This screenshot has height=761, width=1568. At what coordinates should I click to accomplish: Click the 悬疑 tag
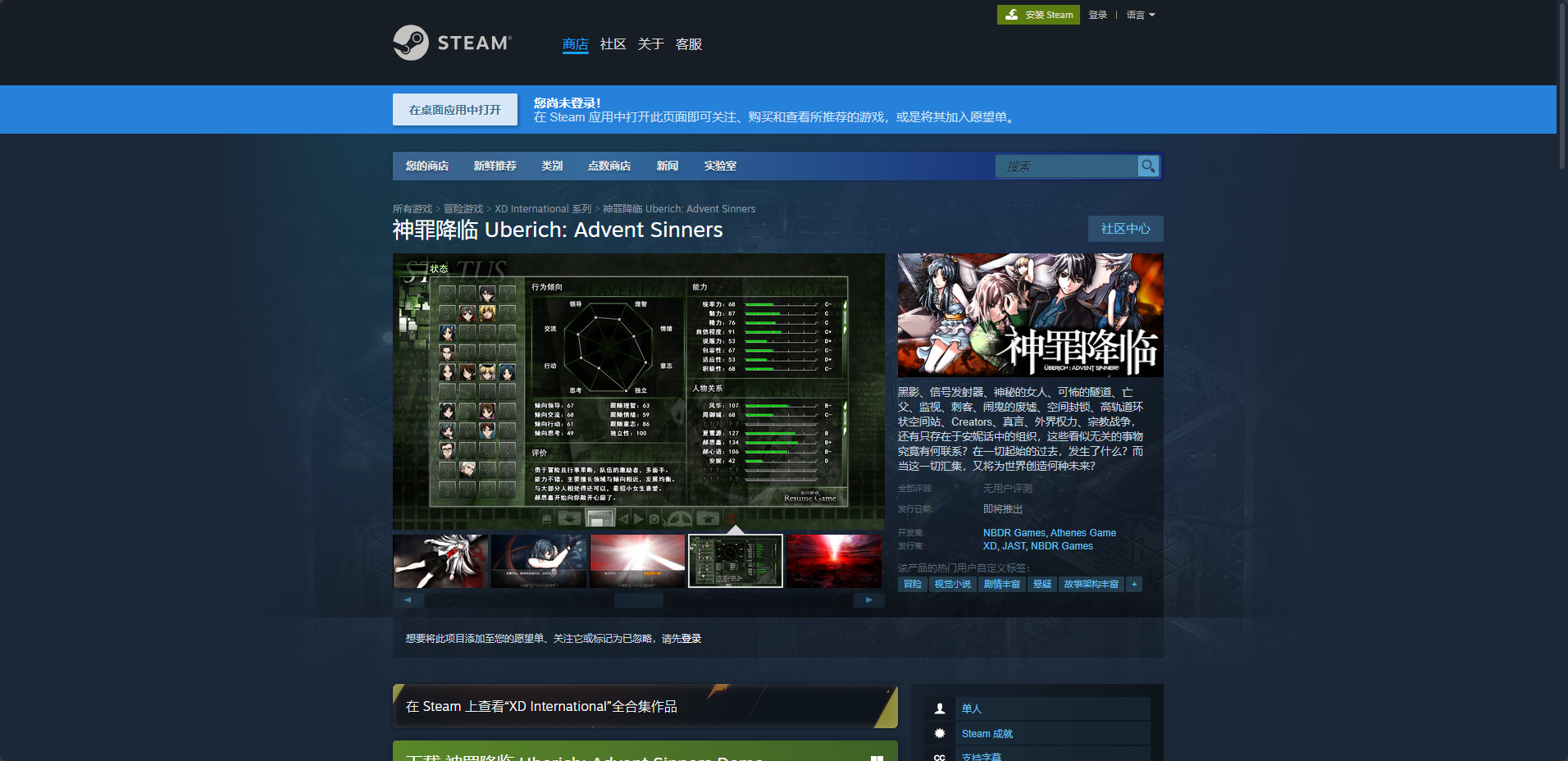click(1042, 585)
